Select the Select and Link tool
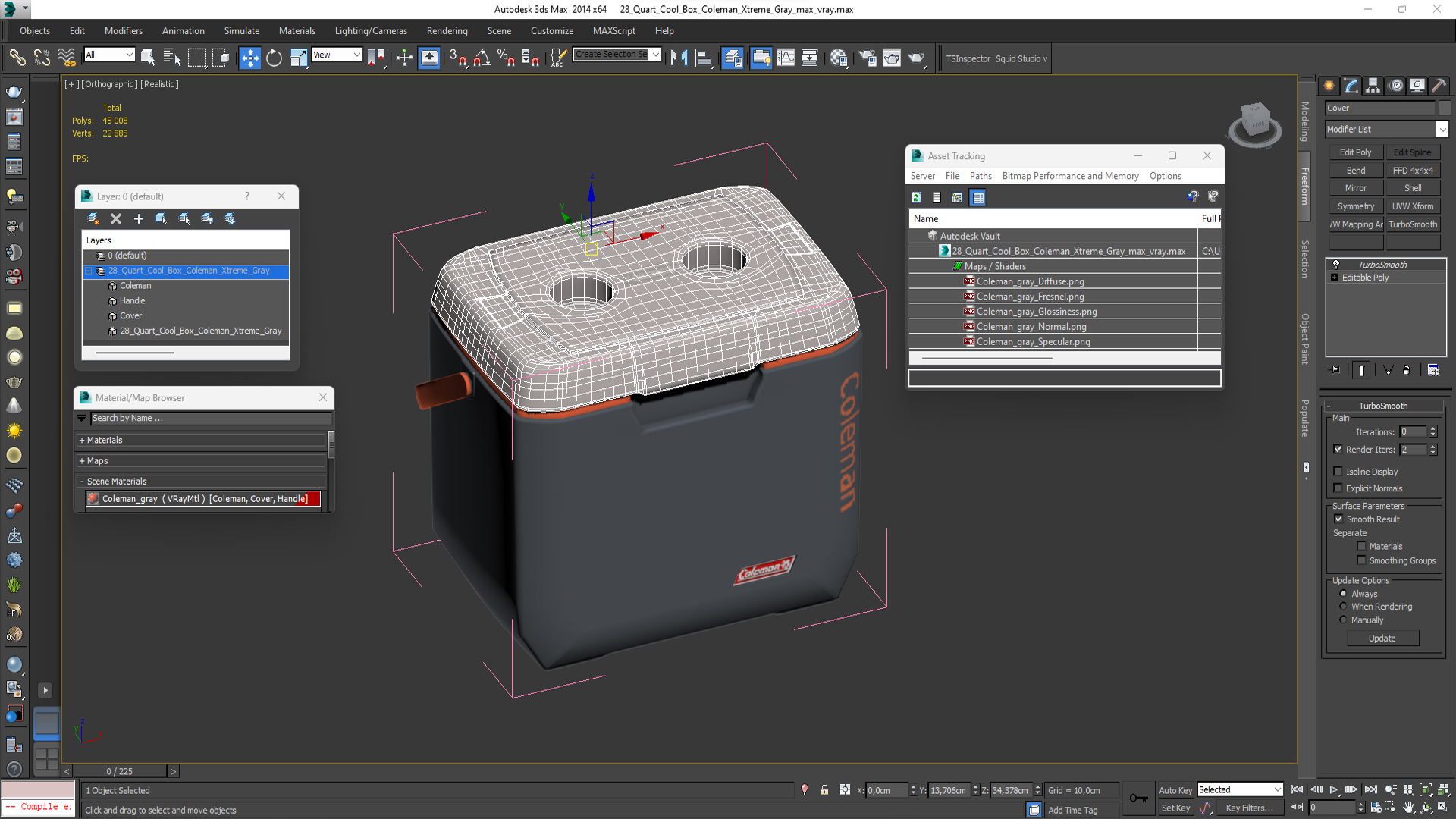This screenshot has width=1456, height=819. pos(17,58)
